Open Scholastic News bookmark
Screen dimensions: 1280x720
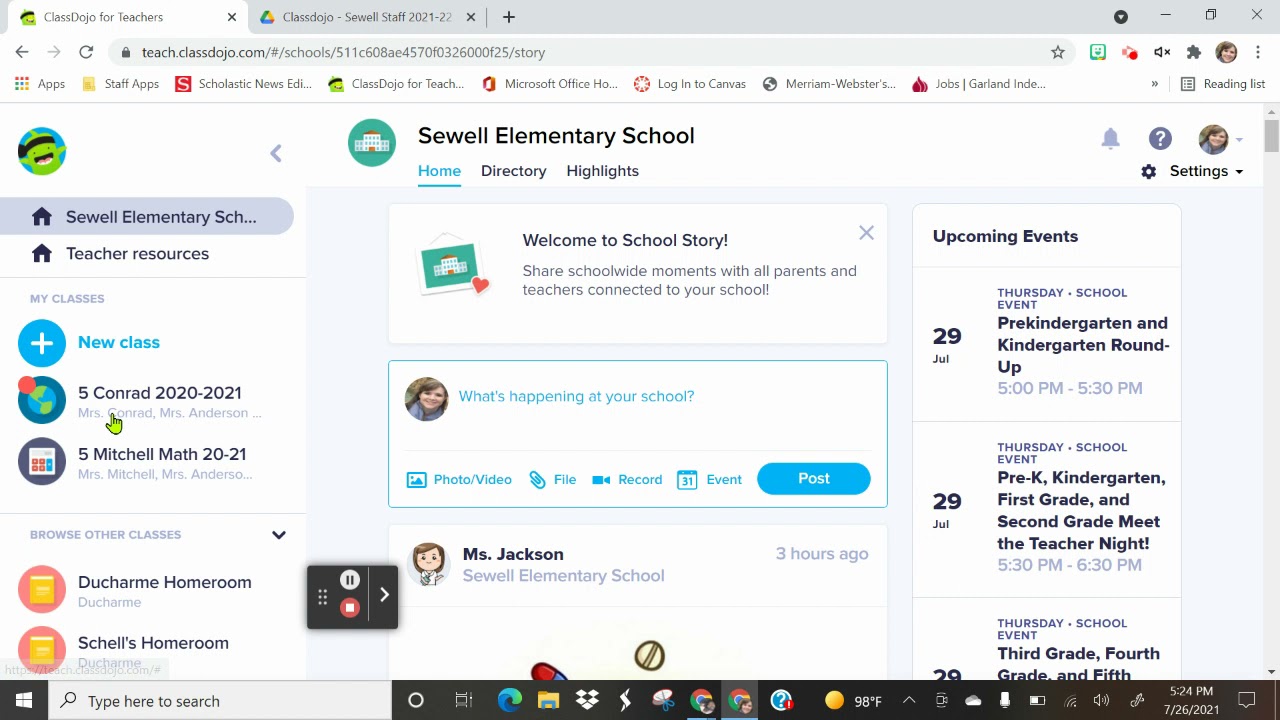244,84
